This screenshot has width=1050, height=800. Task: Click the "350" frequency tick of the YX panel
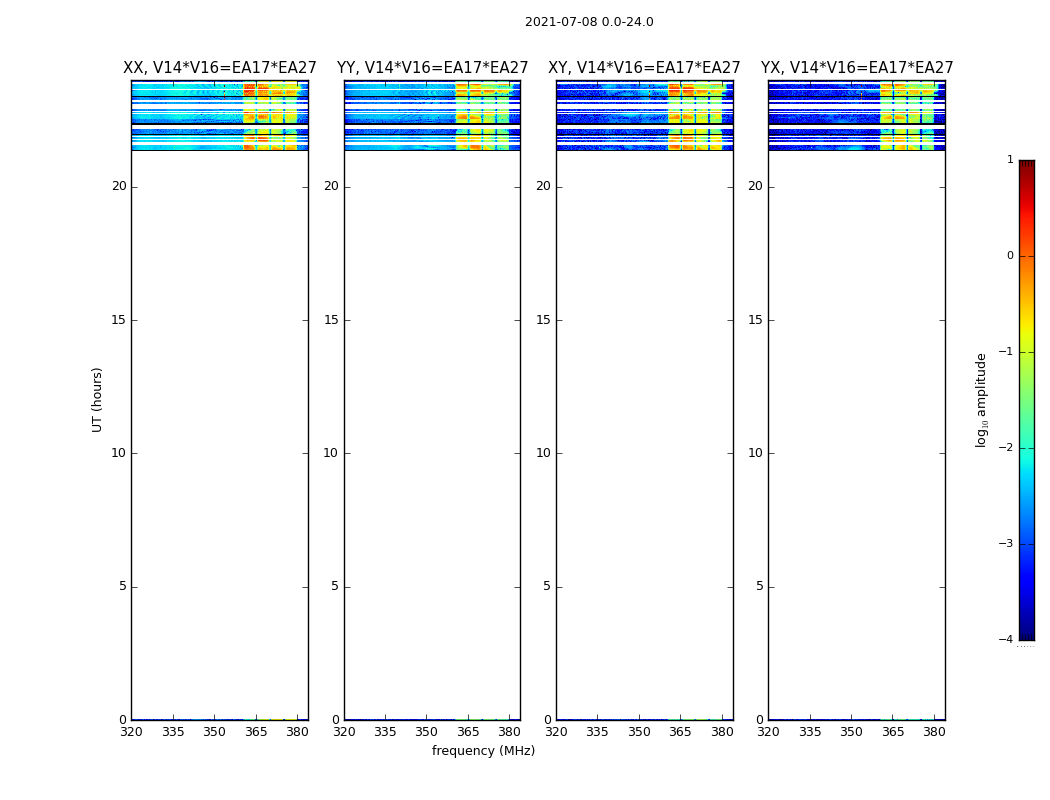coord(851,732)
